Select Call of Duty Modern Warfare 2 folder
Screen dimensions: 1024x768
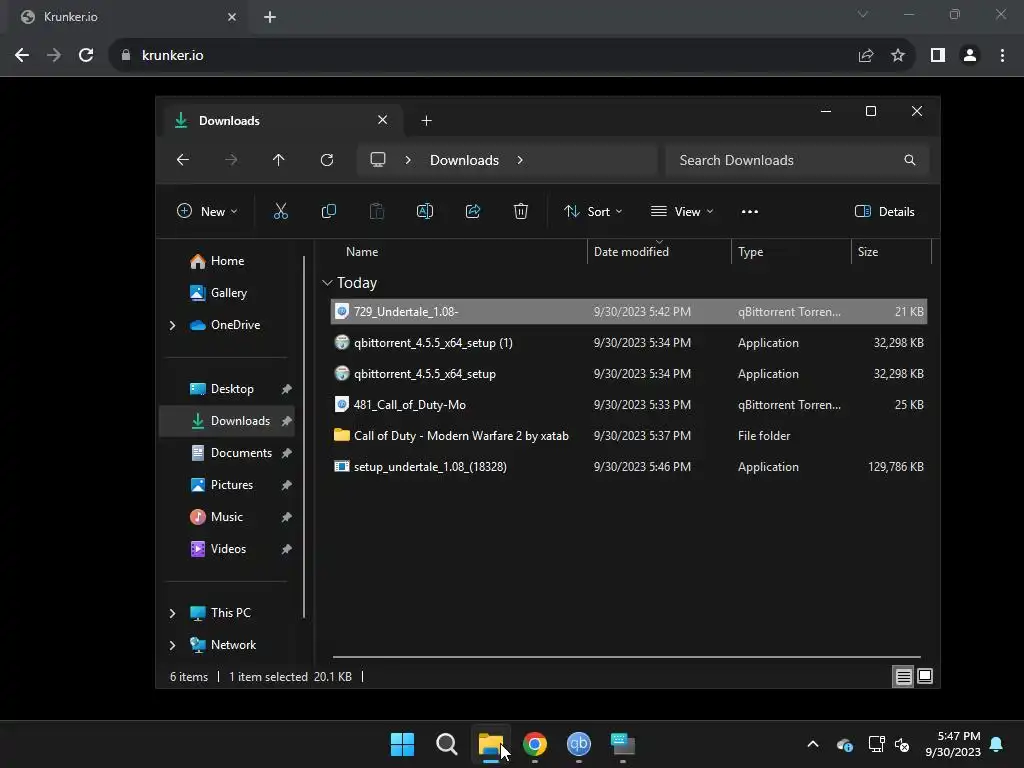[x=628, y=436]
